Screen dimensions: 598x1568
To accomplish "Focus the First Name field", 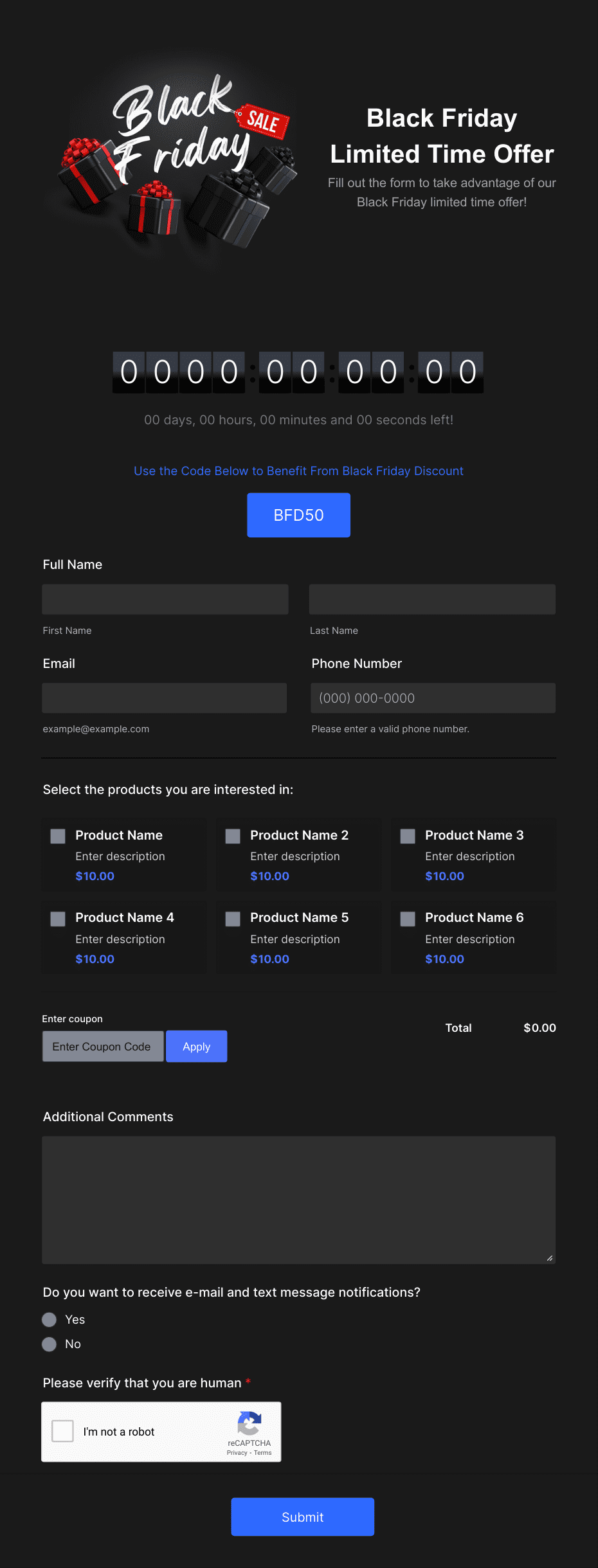I will 165,599.
